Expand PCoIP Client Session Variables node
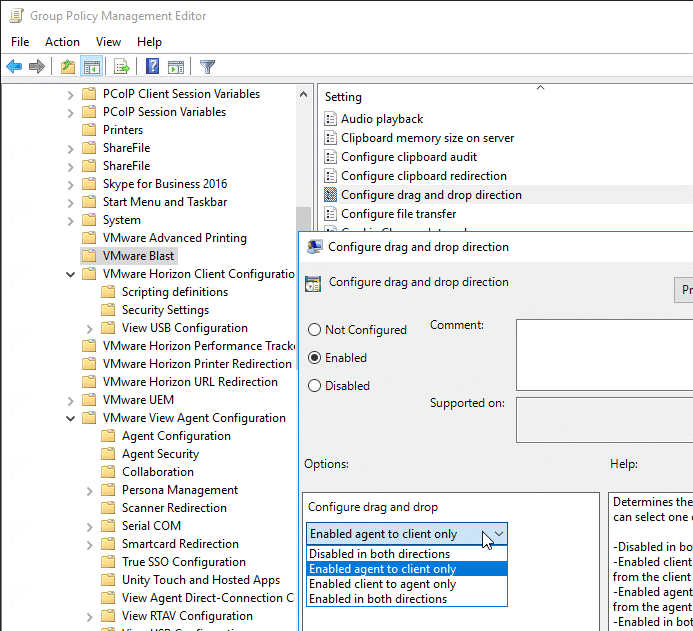The height and width of the screenshot is (631, 693). (x=70, y=95)
